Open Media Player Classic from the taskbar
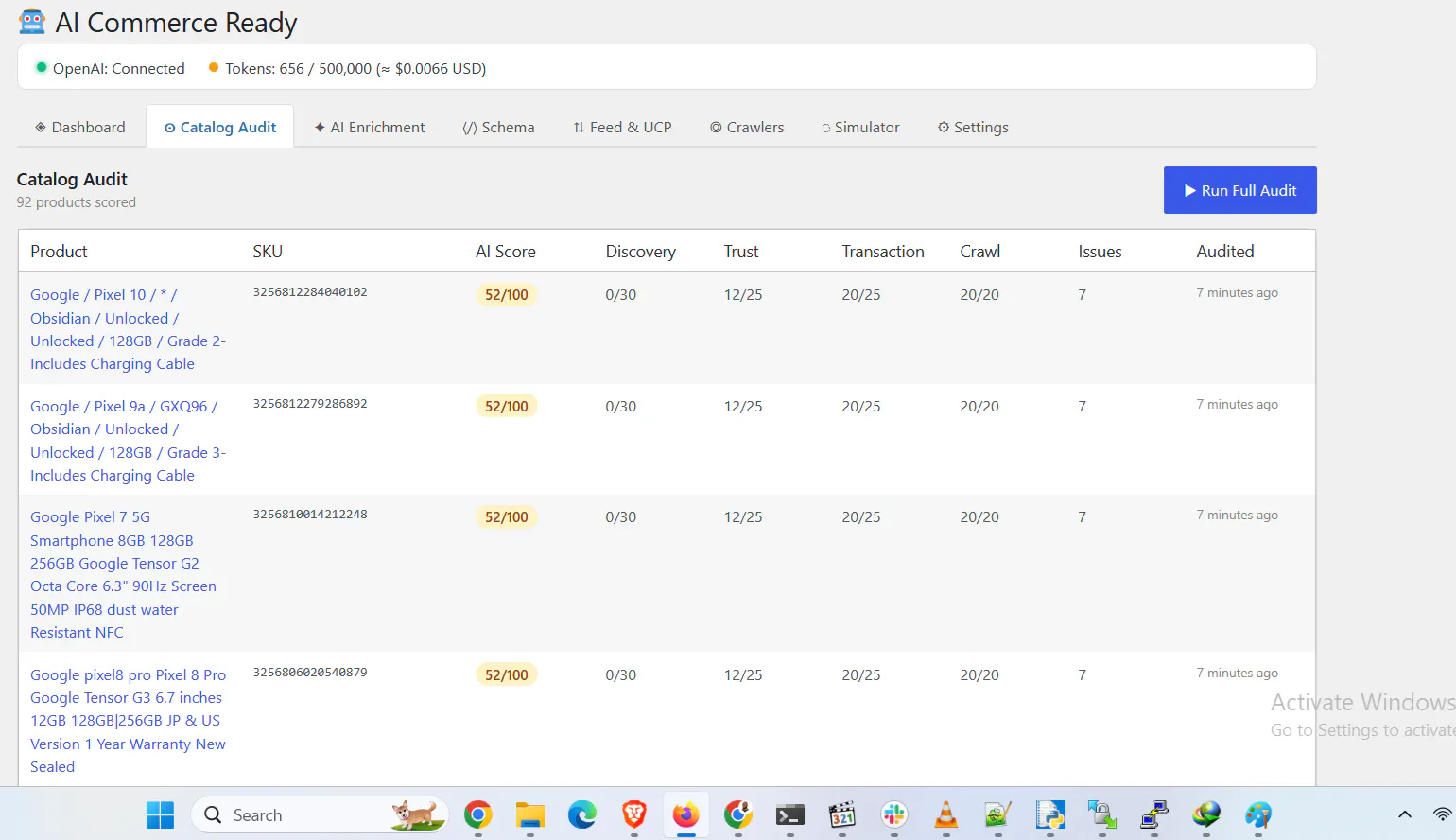The image size is (1456, 840). (842, 814)
